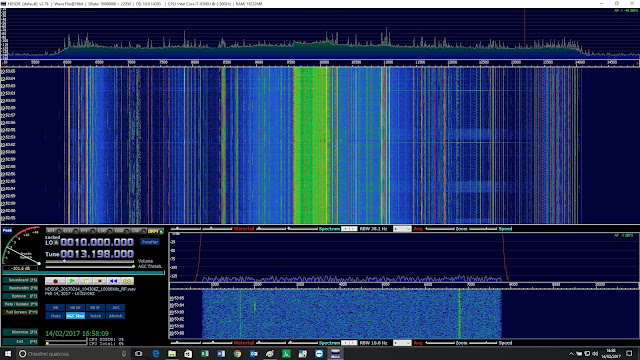This screenshot has height=360, width=640.
Task: Open the lower Avg dropdown
Action: click(x=402, y=343)
